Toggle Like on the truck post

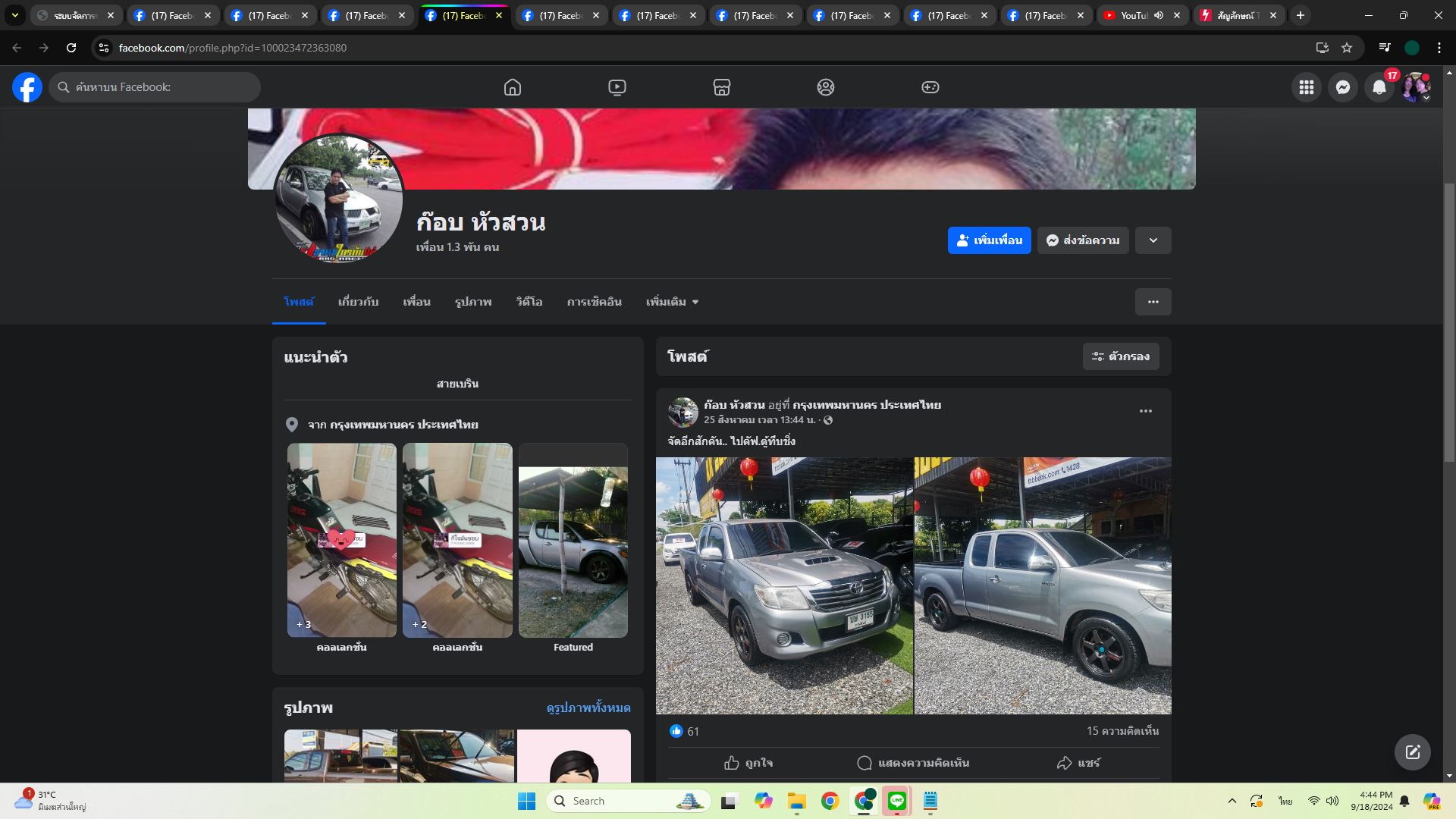coord(748,763)
